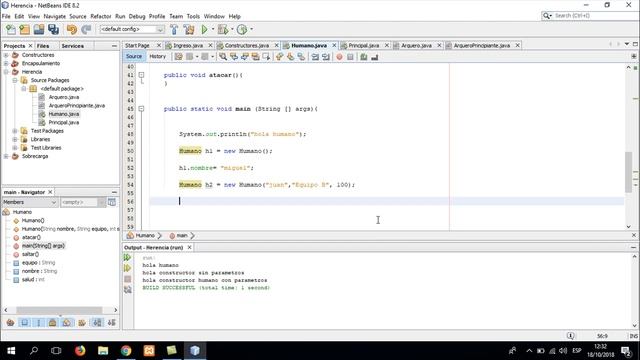Image resolution: width=640 pixels, height=360 pixels.
Task: Open the Tools menu
Action: [x=193, y=16]
